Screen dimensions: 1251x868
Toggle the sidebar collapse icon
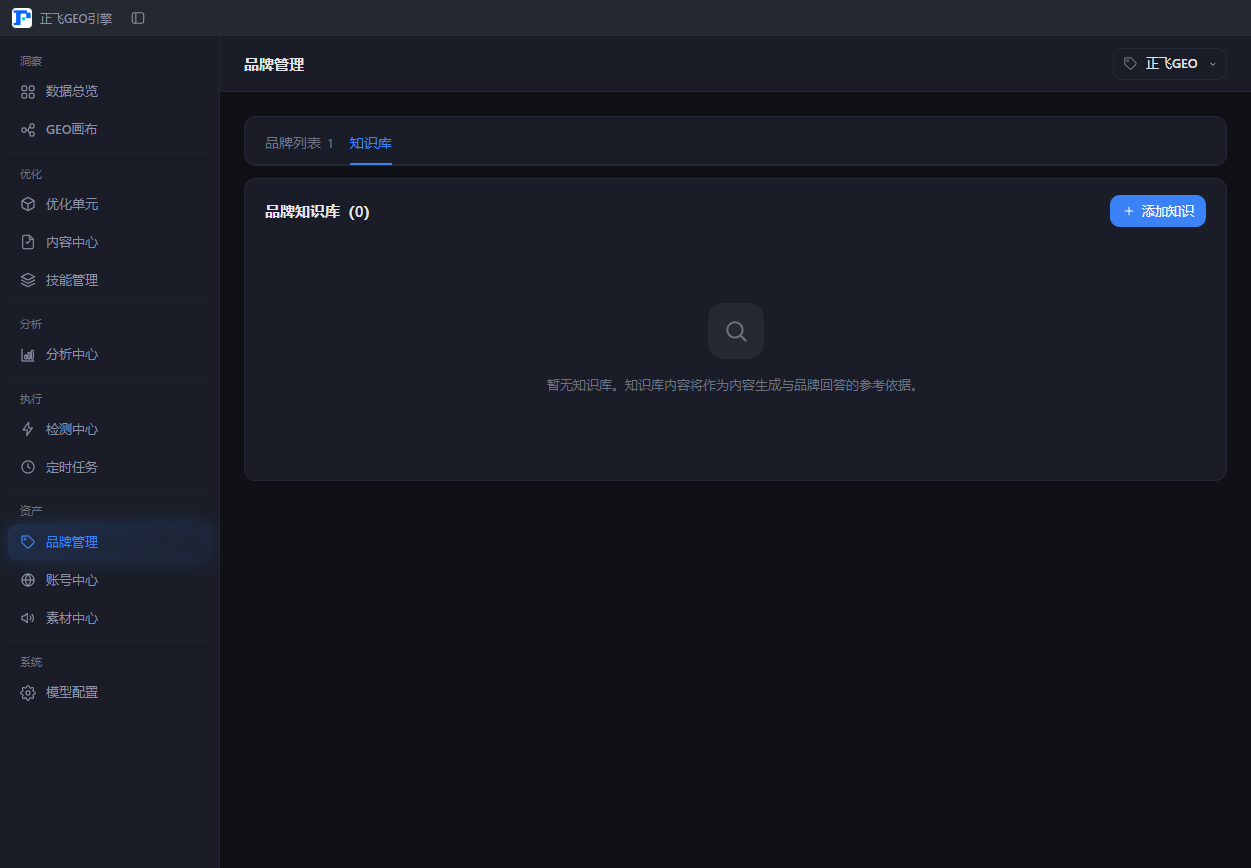pos(138,18)
